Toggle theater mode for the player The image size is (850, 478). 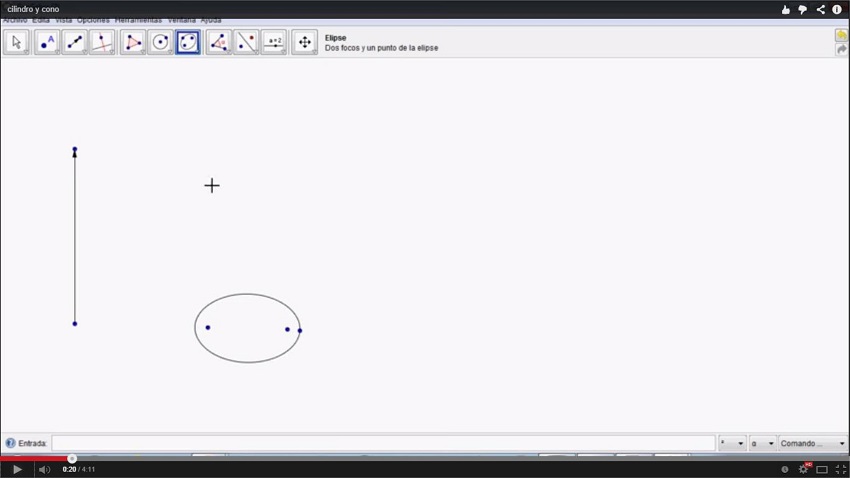pos(822,469)
